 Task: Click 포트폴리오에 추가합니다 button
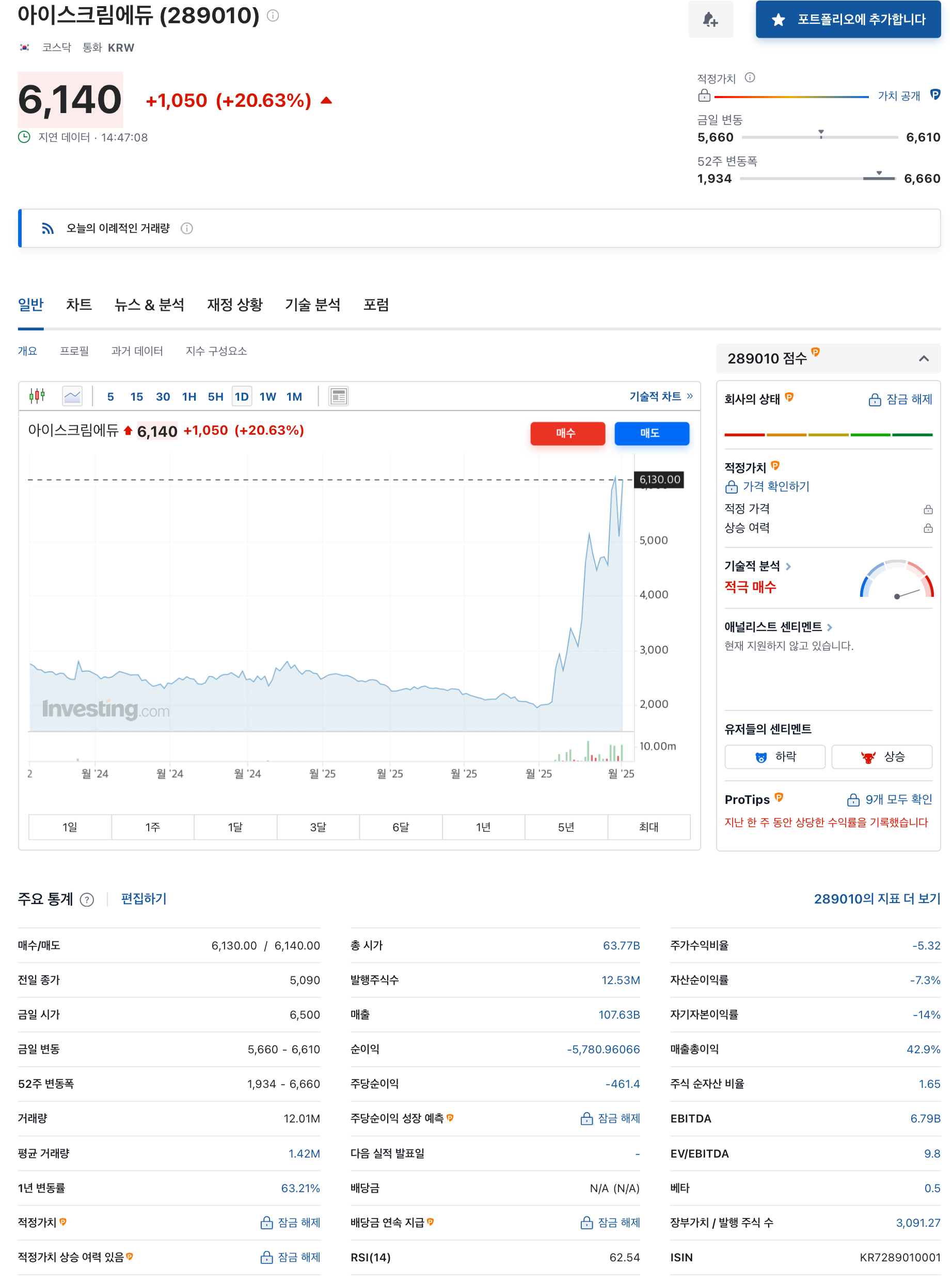(848, 20)
